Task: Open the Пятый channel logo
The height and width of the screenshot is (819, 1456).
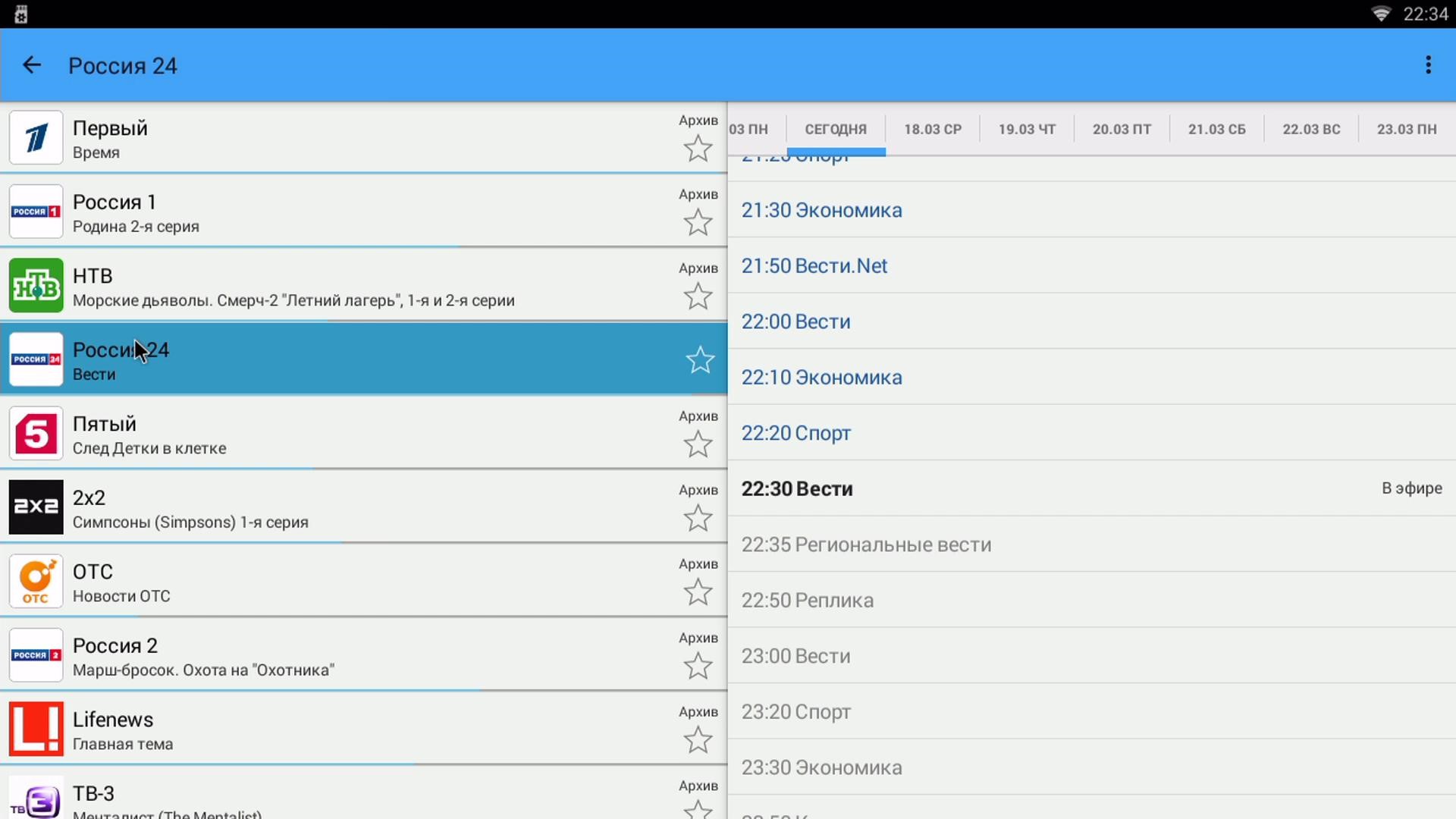Action: 36,433
